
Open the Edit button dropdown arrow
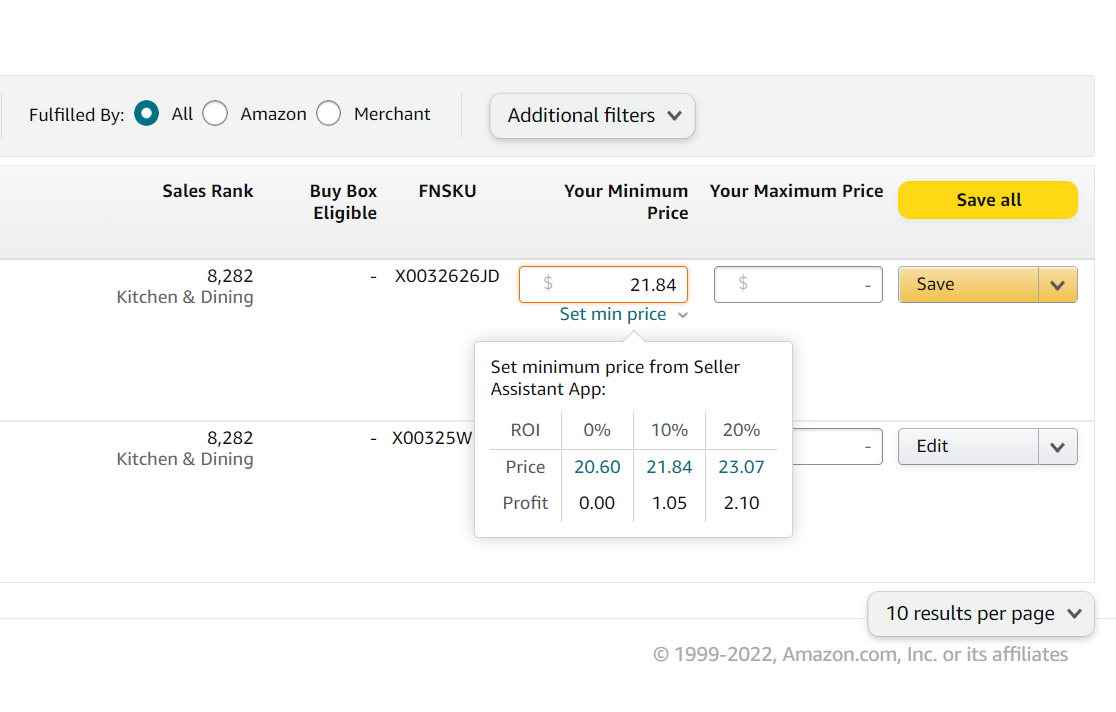(x=1057, y=446)
